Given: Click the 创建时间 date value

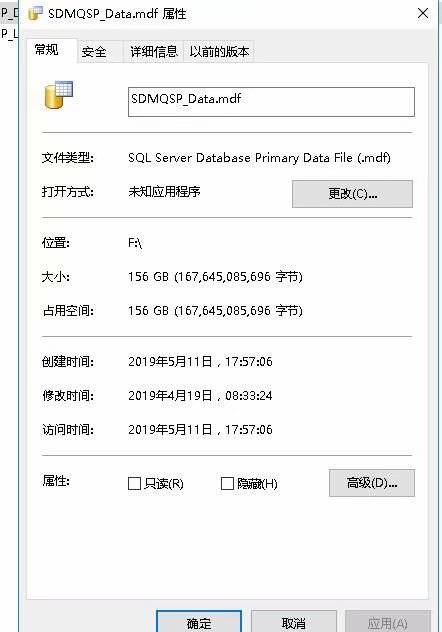Looking at the screenshot, I should click(200, 362).
